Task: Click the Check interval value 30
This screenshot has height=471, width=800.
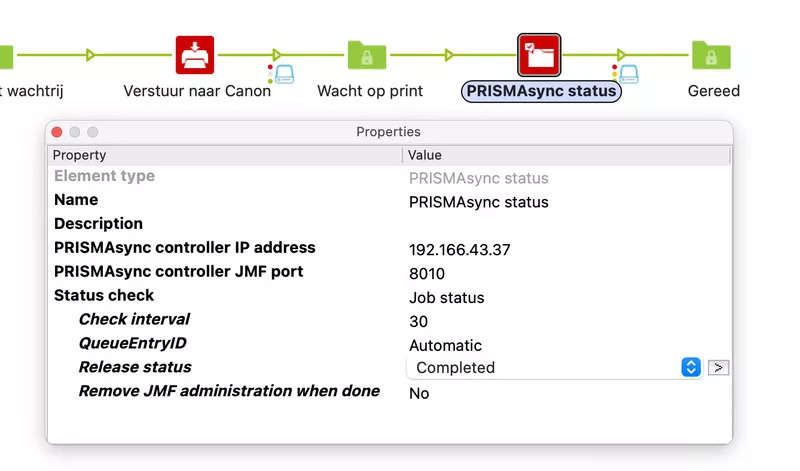Action: [x=418, y=321]
